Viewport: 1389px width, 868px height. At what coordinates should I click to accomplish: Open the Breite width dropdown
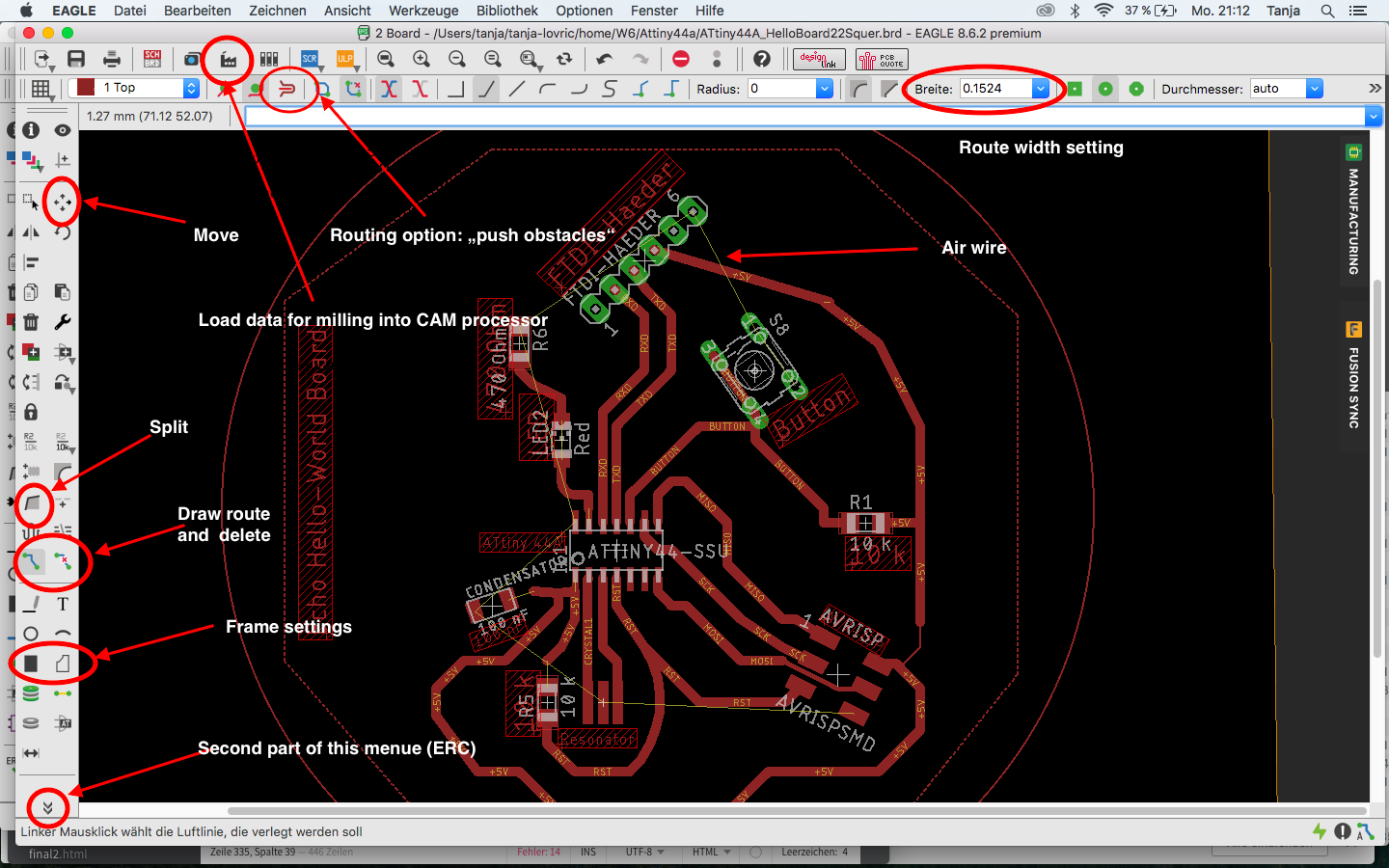click(x=1041, y=89)
